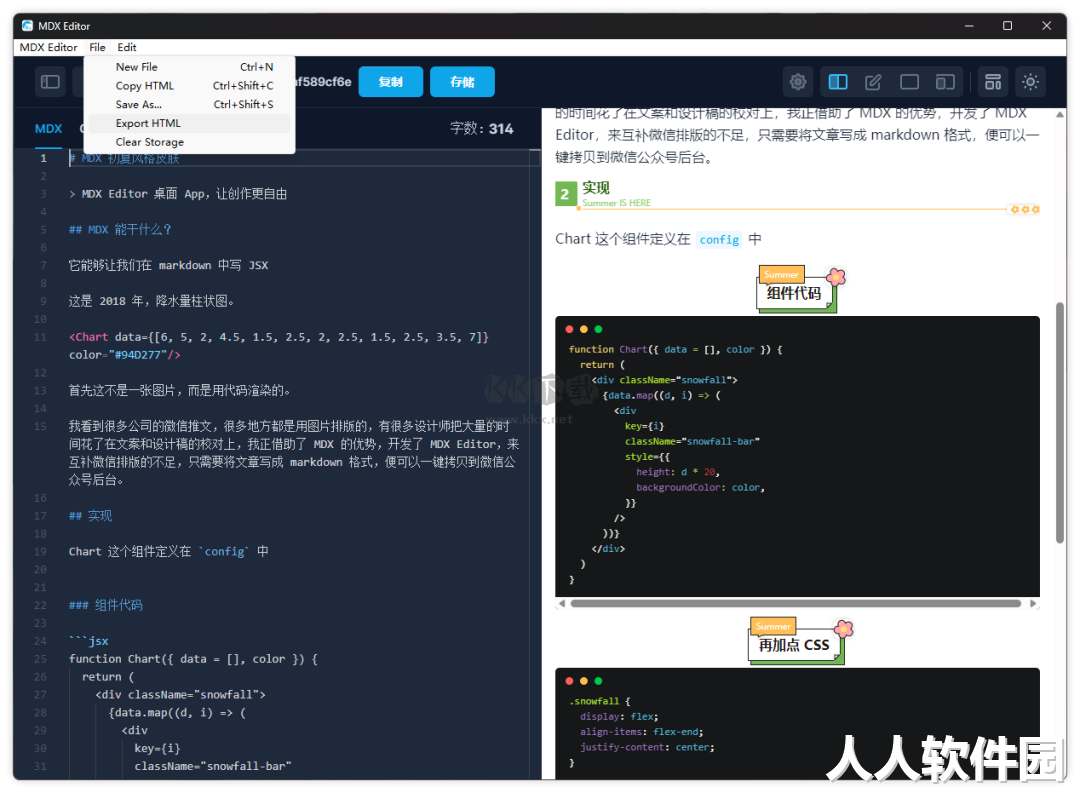Click the word count '字数: 314'
Image resolution: width=1080 pixels, height=793 pixels.
(481, 129)
